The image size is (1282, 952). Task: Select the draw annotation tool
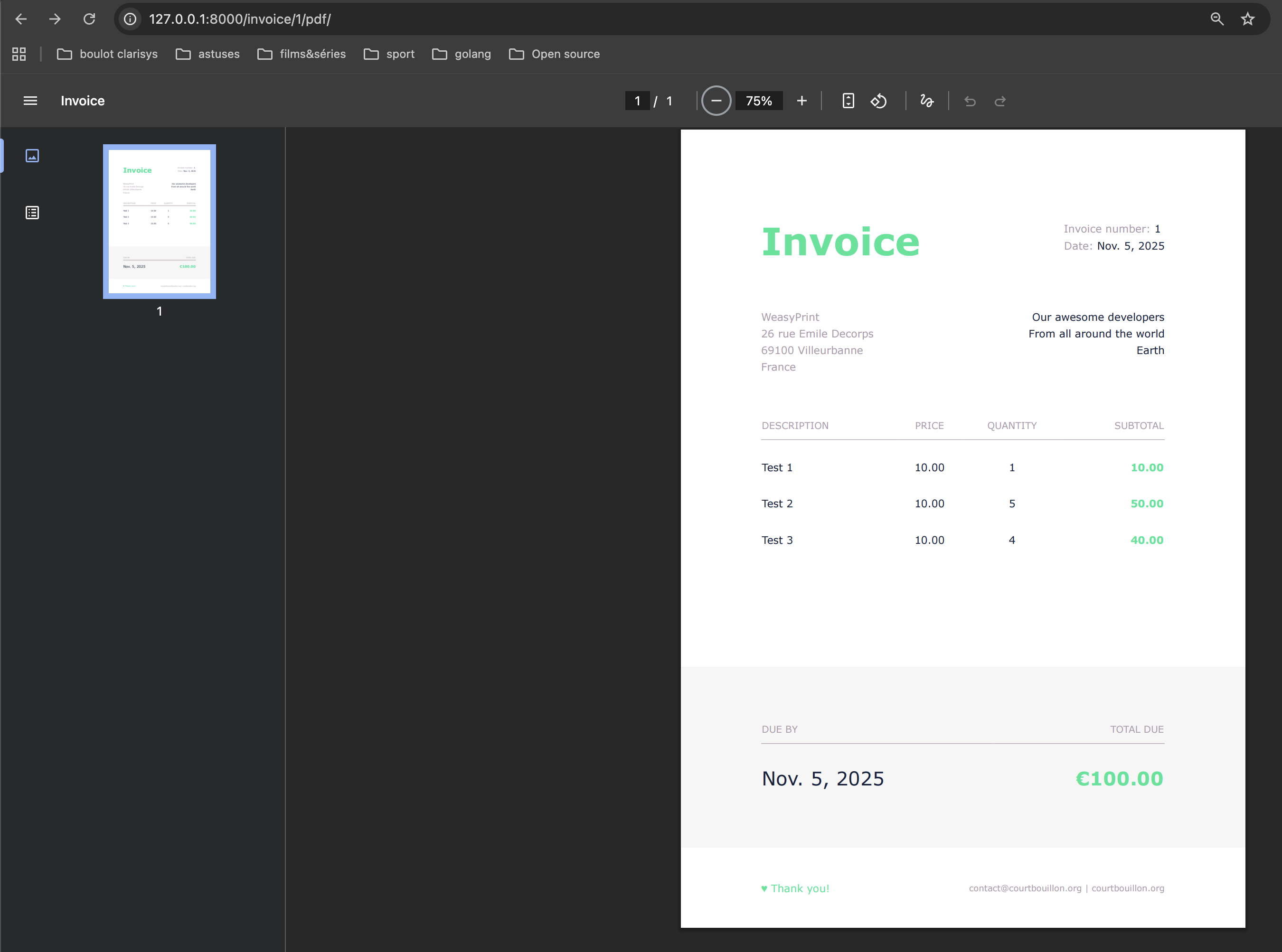(926, 101)
